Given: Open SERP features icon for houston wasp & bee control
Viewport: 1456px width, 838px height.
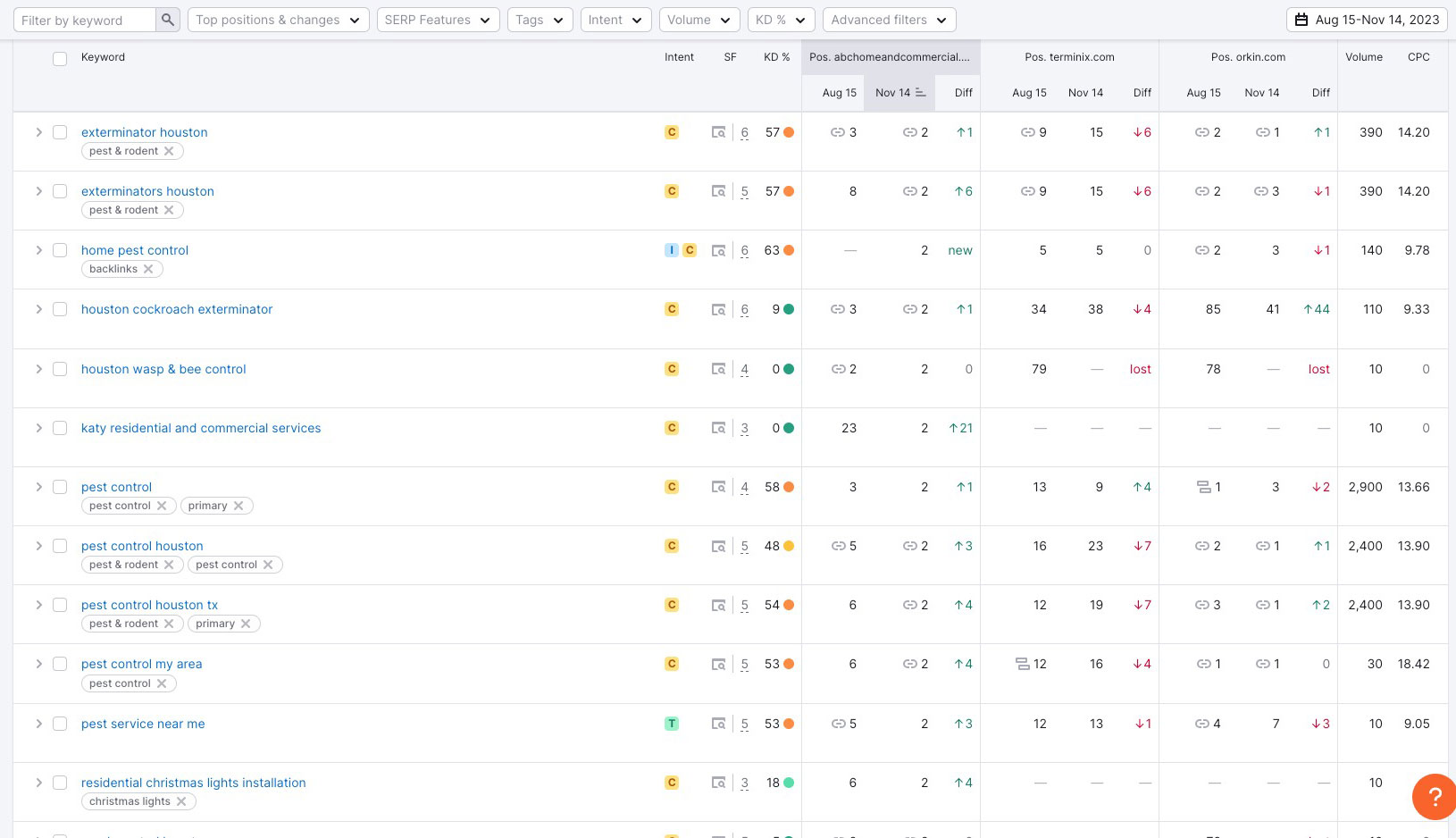Looking at the screenshot, I should [x=718, y=369].
